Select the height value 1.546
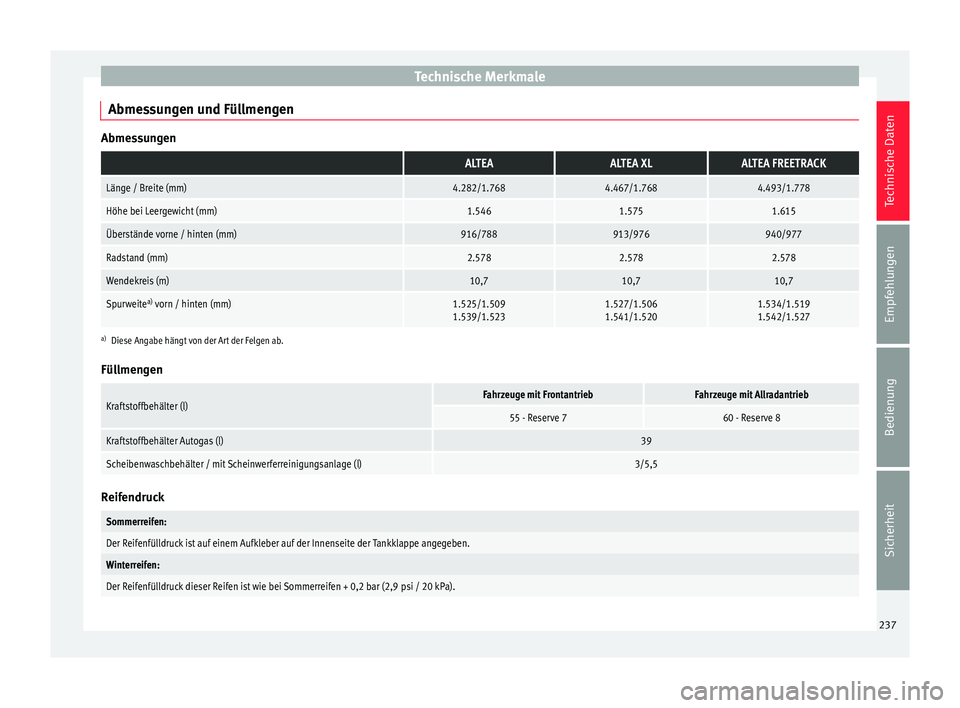The width and height of the screenshot is (960, 708). tap(479, 211)
